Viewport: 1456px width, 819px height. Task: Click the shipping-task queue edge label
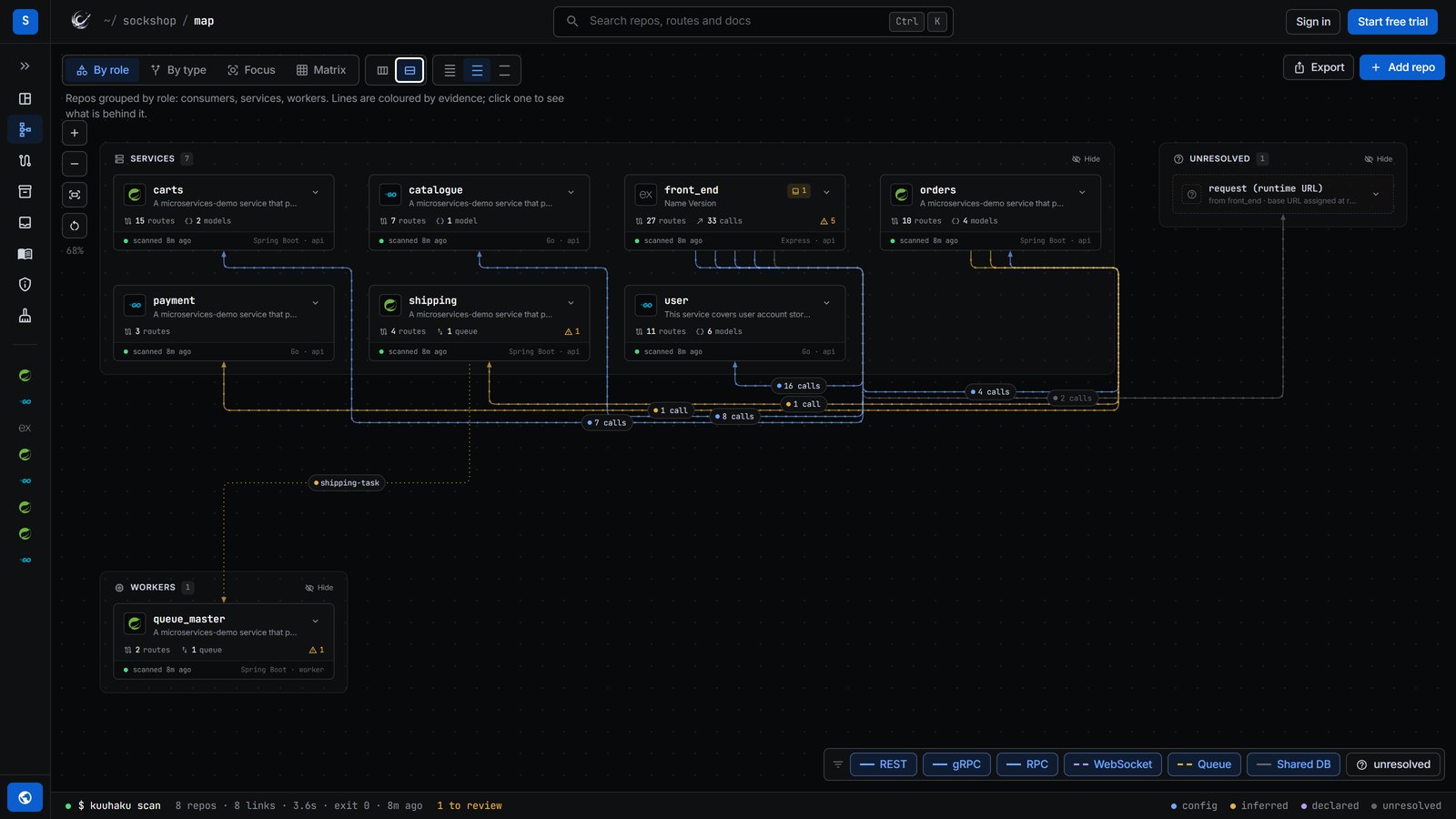pyautogui.click(x=347, y=483)
